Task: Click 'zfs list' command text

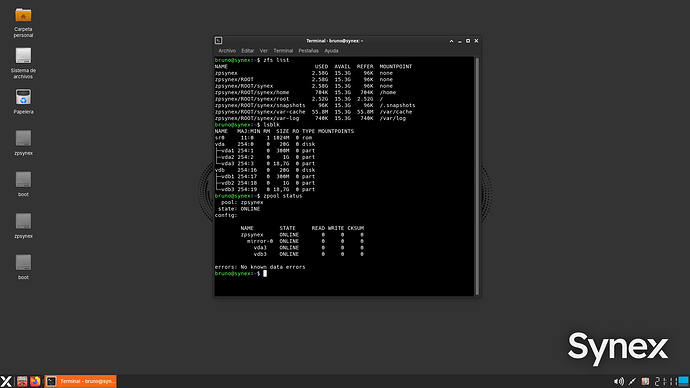Action: [276, 60]
